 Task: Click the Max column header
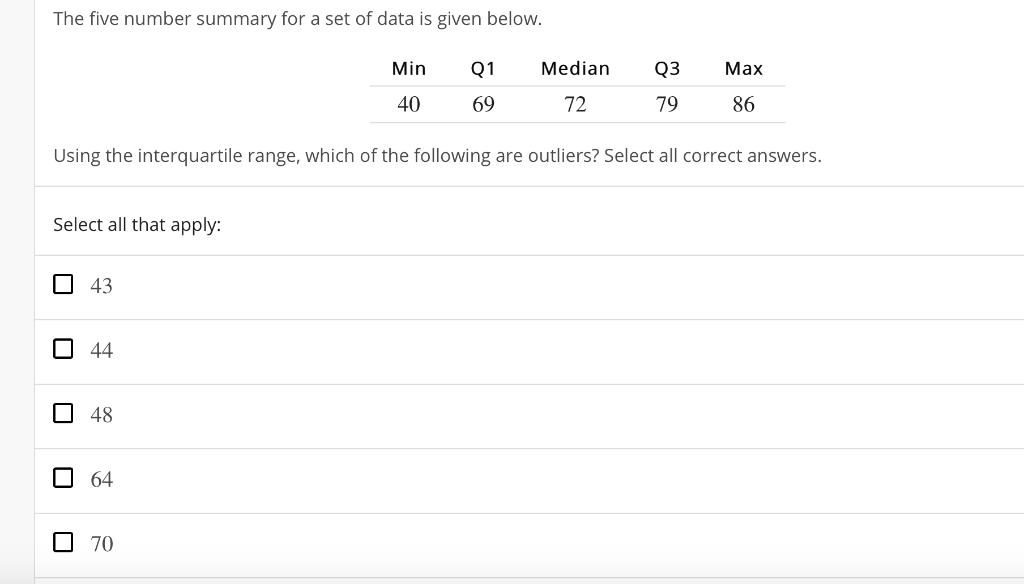point(744,69)
